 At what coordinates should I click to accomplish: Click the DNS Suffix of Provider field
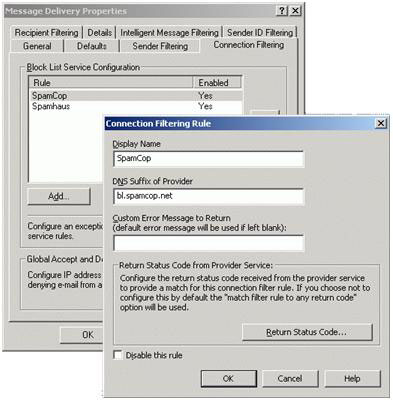click(x=209, y=196)
